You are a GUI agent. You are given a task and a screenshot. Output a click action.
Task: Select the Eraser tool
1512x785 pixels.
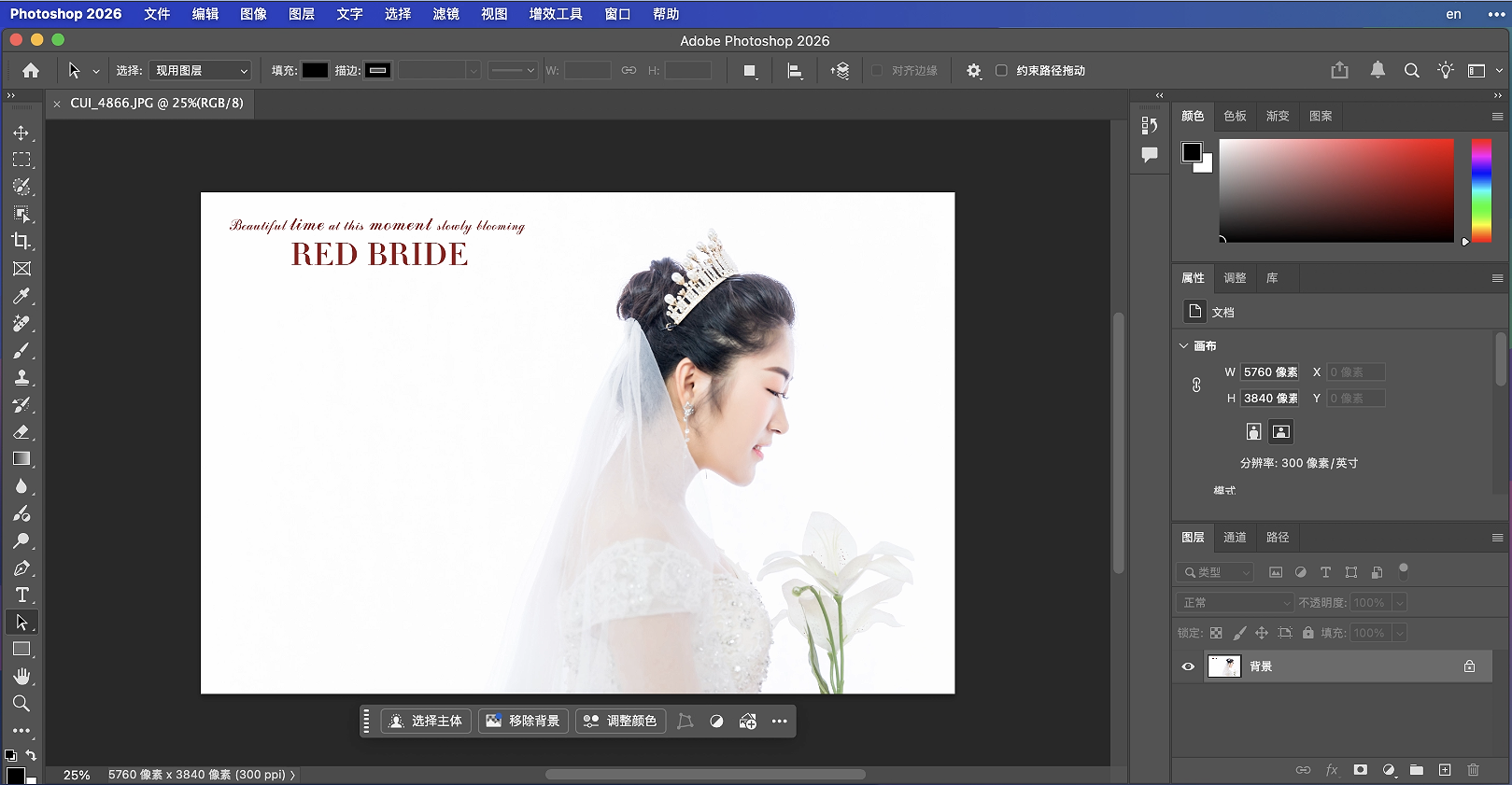(21, 432)
